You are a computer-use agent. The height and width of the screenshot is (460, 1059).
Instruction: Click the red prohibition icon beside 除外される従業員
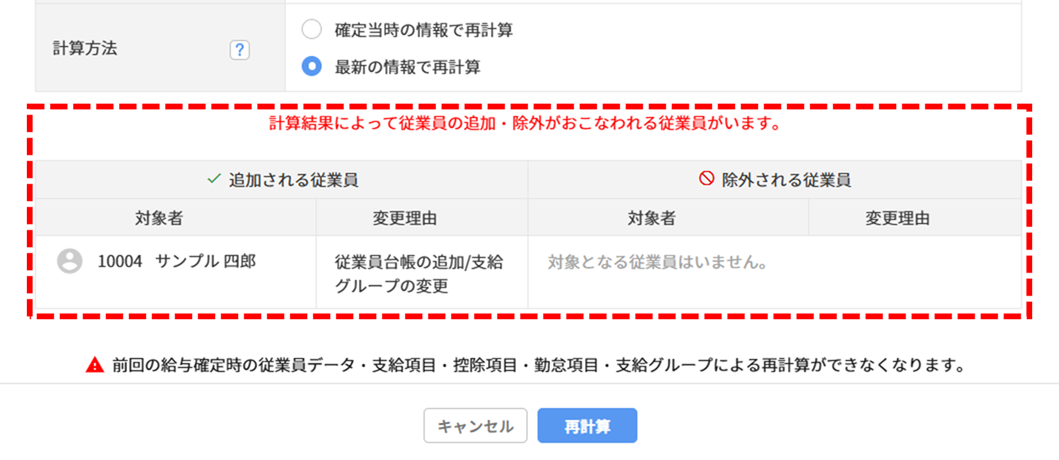pos(706,180)
